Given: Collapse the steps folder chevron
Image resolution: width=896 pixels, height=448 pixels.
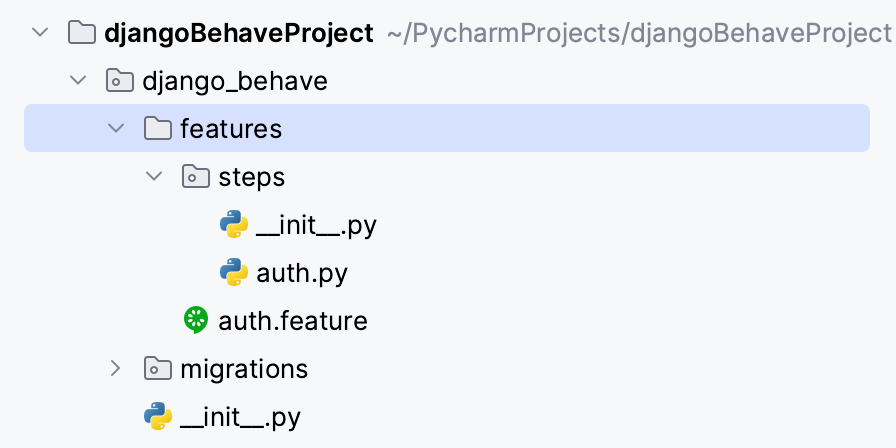Looking at the screenshot, I should [x=155, y=177].
